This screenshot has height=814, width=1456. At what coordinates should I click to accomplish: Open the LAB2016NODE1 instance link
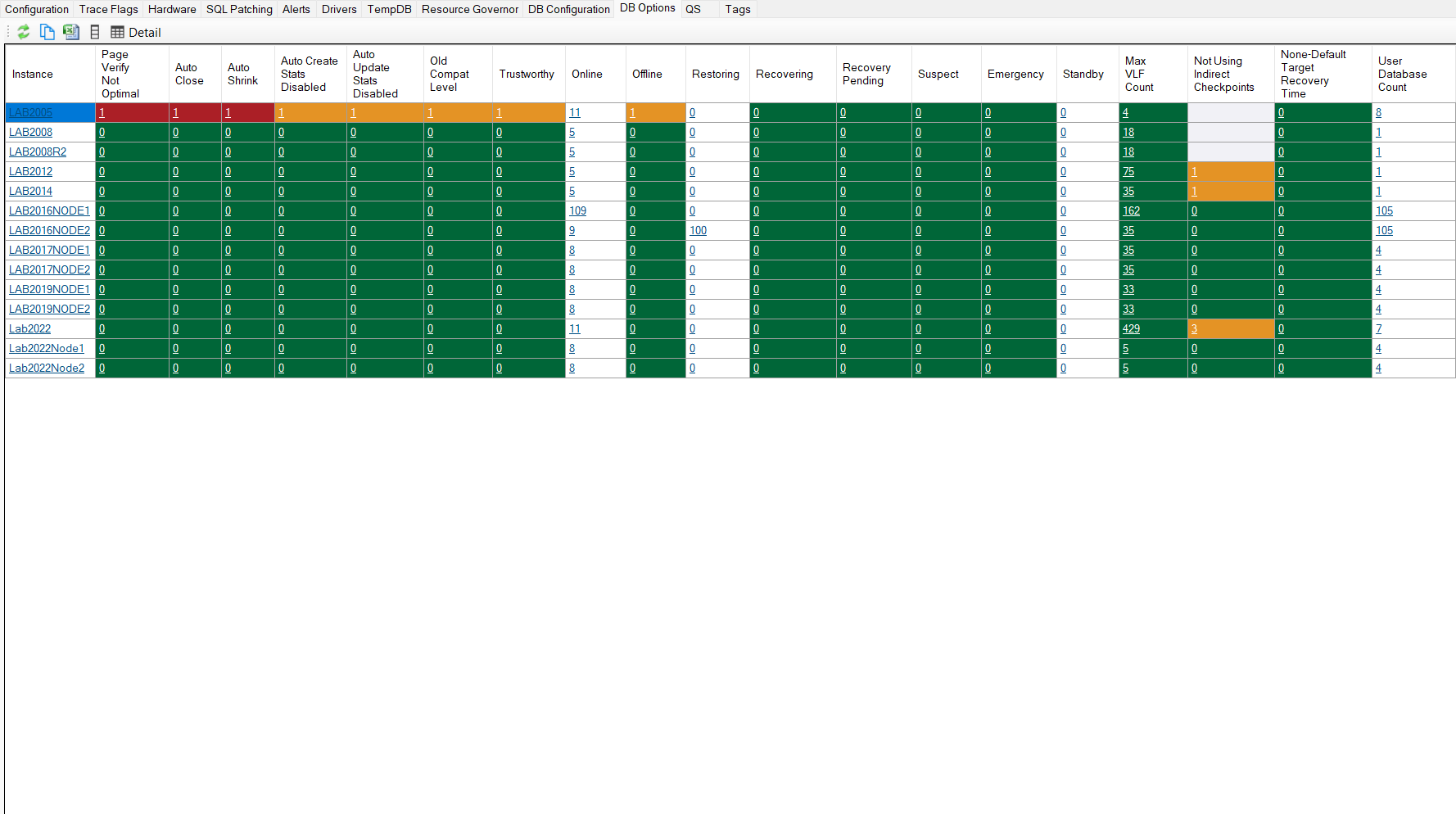click(49, 211)
